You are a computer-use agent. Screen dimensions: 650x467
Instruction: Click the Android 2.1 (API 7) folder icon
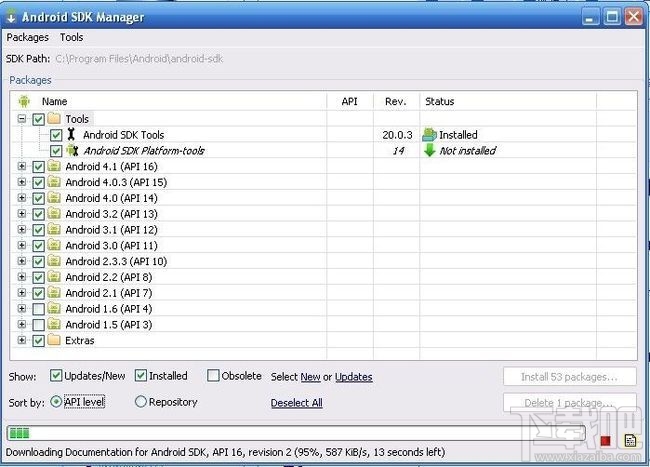tap(54, 293)
